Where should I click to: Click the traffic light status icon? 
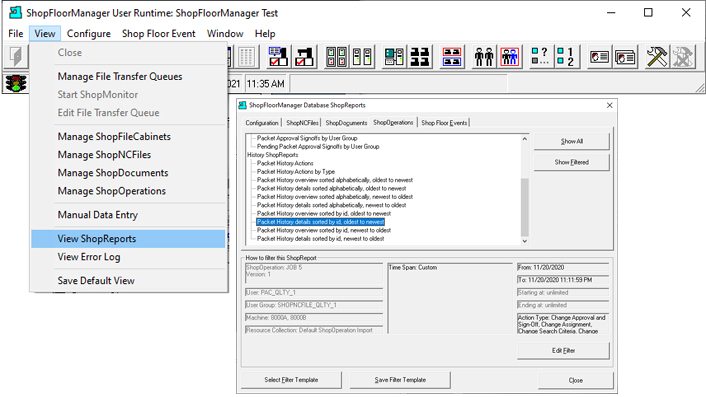pyautogui.click(x=16, y=83)
